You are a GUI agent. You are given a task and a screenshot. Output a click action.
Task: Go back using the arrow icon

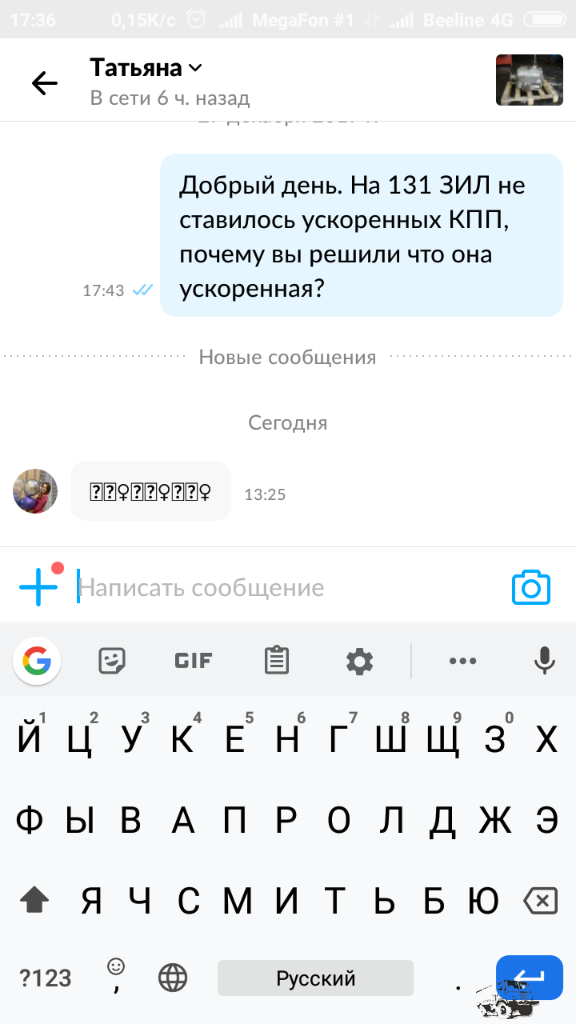pos(44,83)
